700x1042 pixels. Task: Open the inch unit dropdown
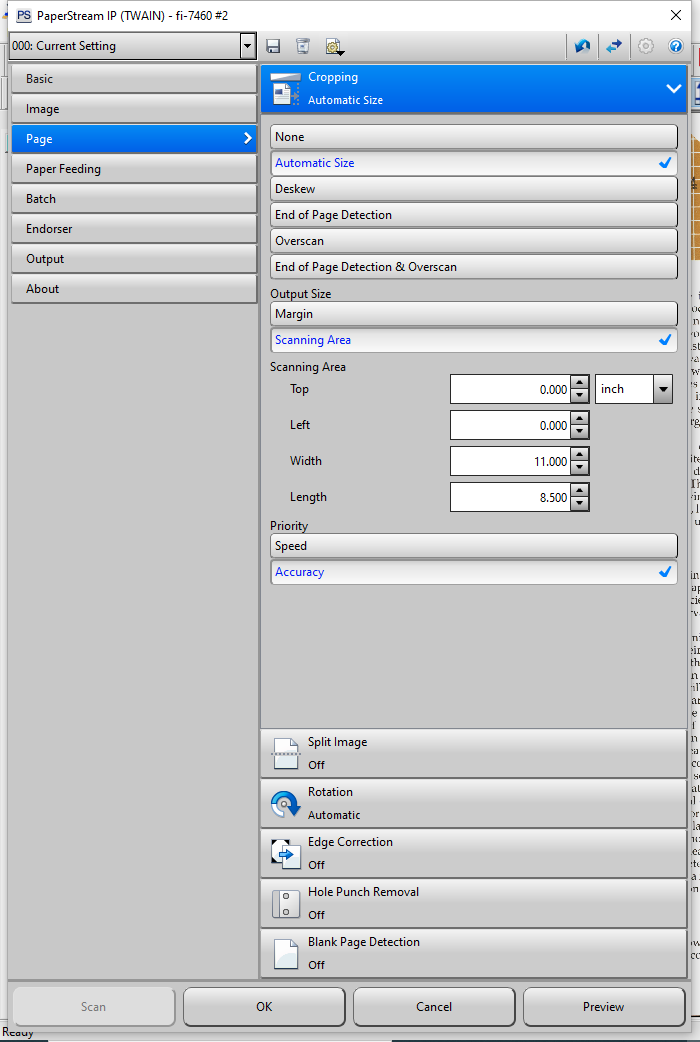(x=662, y=390)
